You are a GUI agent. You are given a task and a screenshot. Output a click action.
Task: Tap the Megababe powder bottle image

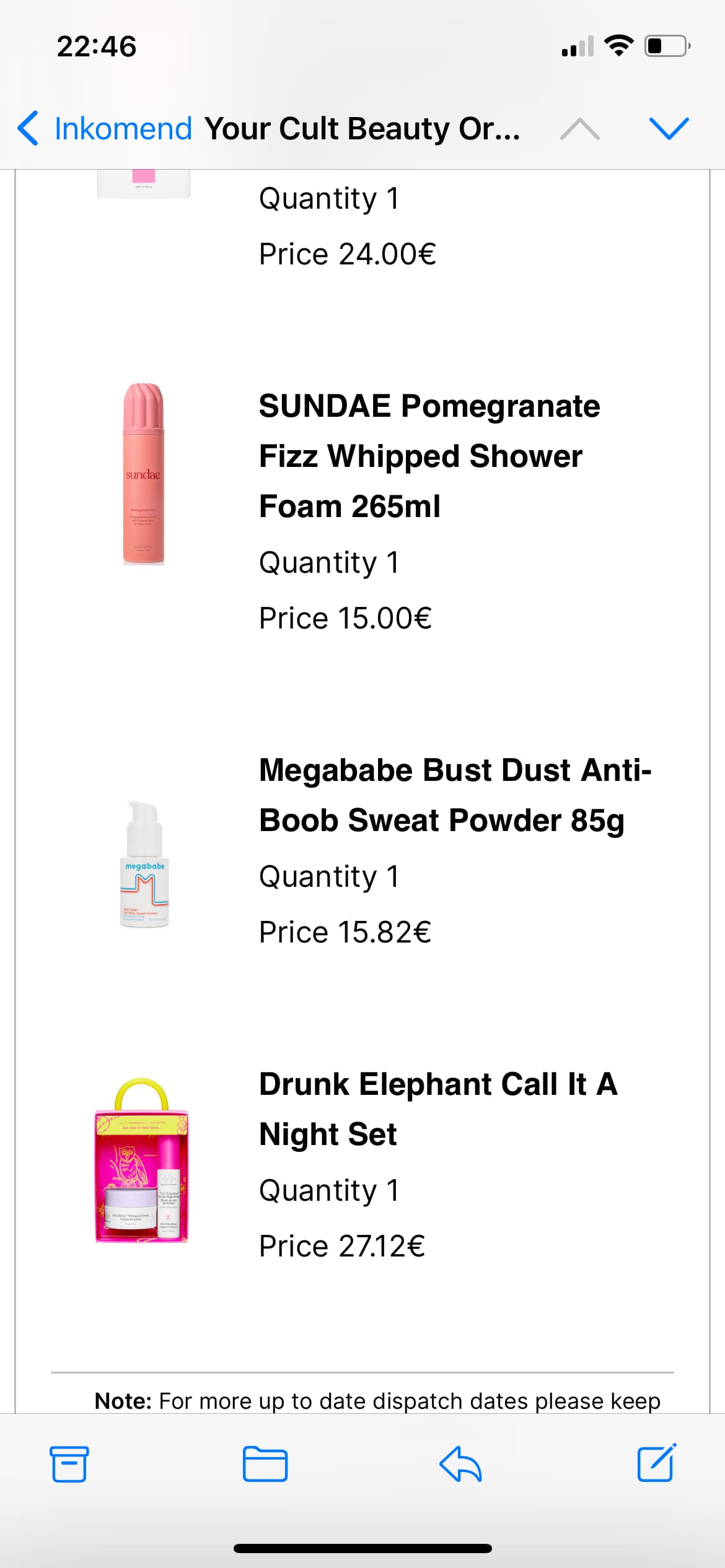point(144,864)
